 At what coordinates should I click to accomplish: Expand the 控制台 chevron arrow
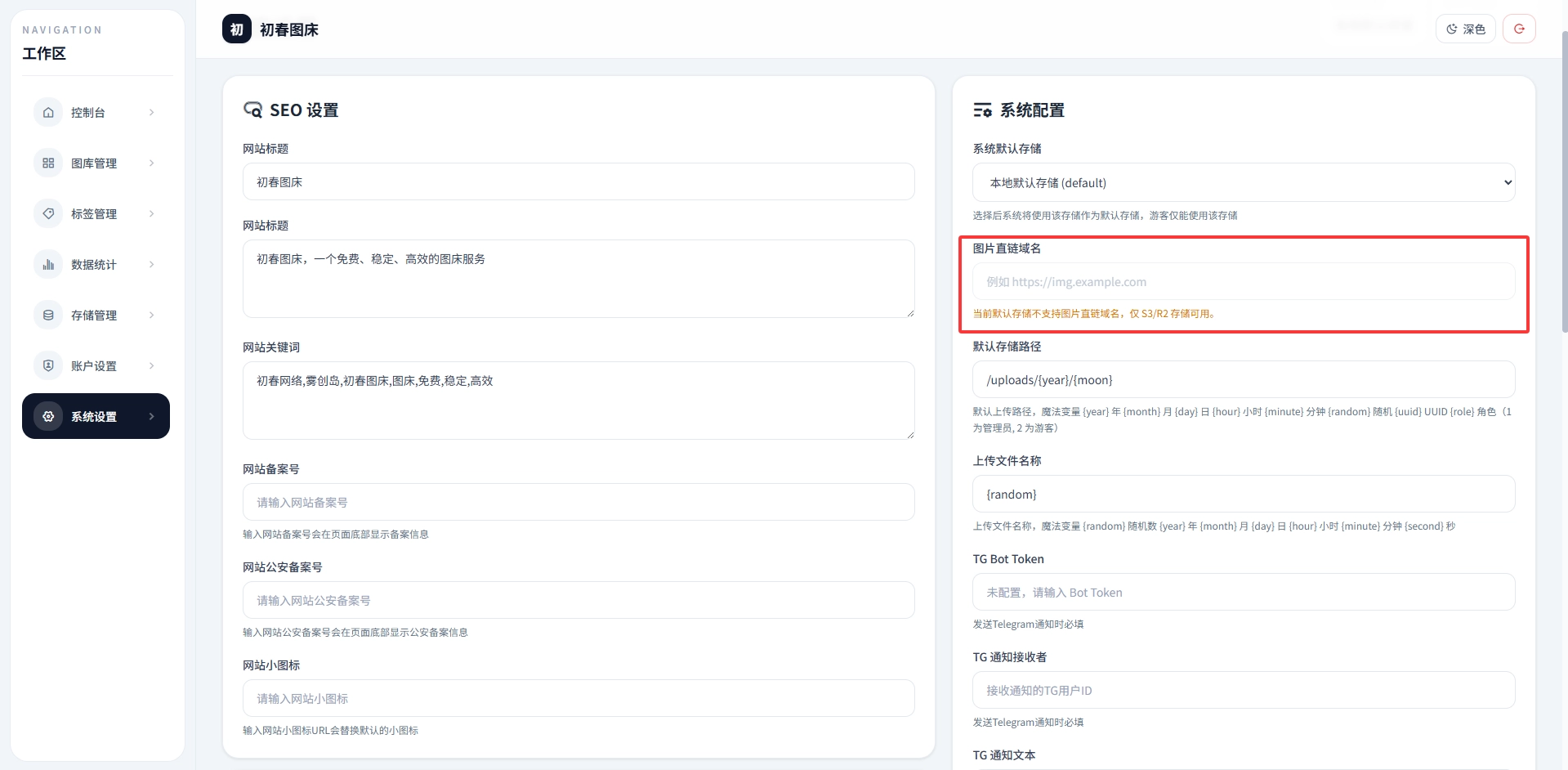click(x=152, y=112)
